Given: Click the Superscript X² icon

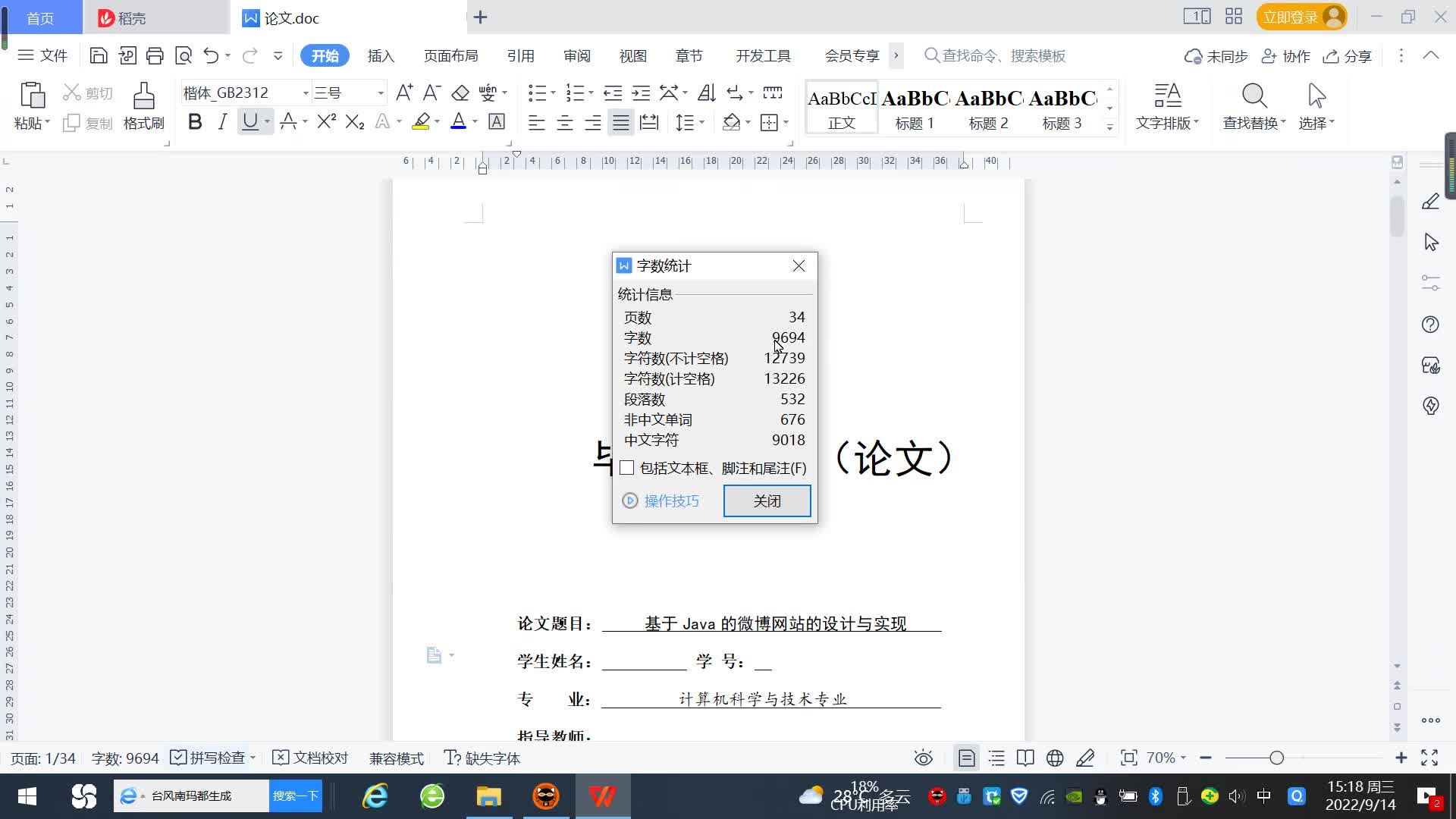Looking at the screenshot, I should [326, 122].
